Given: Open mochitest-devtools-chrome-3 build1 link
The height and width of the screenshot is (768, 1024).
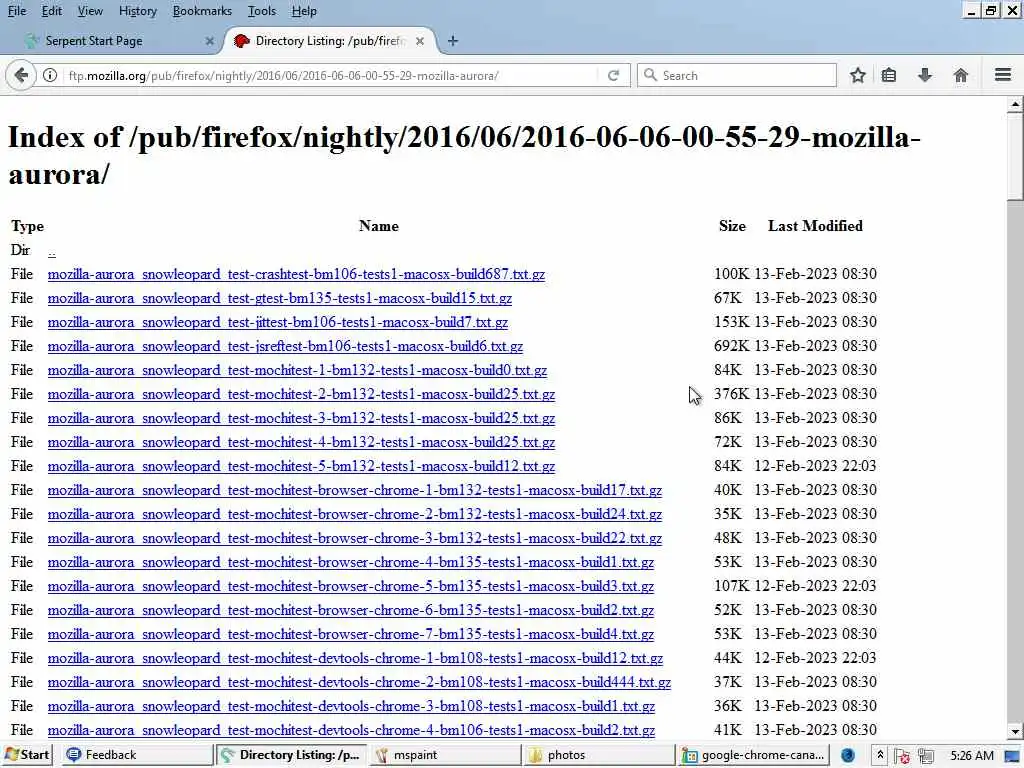Looking at the screenshot, I should click(x=351, y=707).
